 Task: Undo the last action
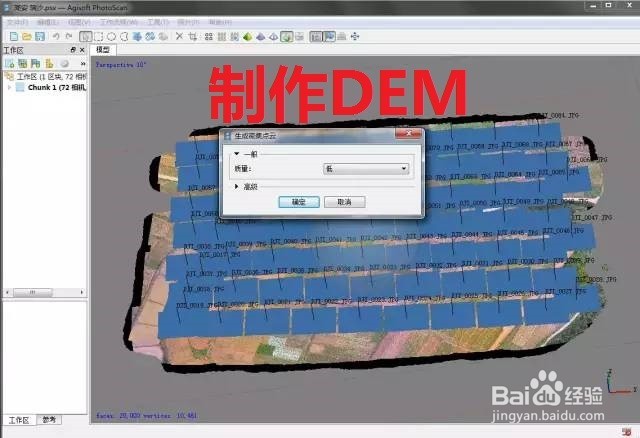point(56,37)
